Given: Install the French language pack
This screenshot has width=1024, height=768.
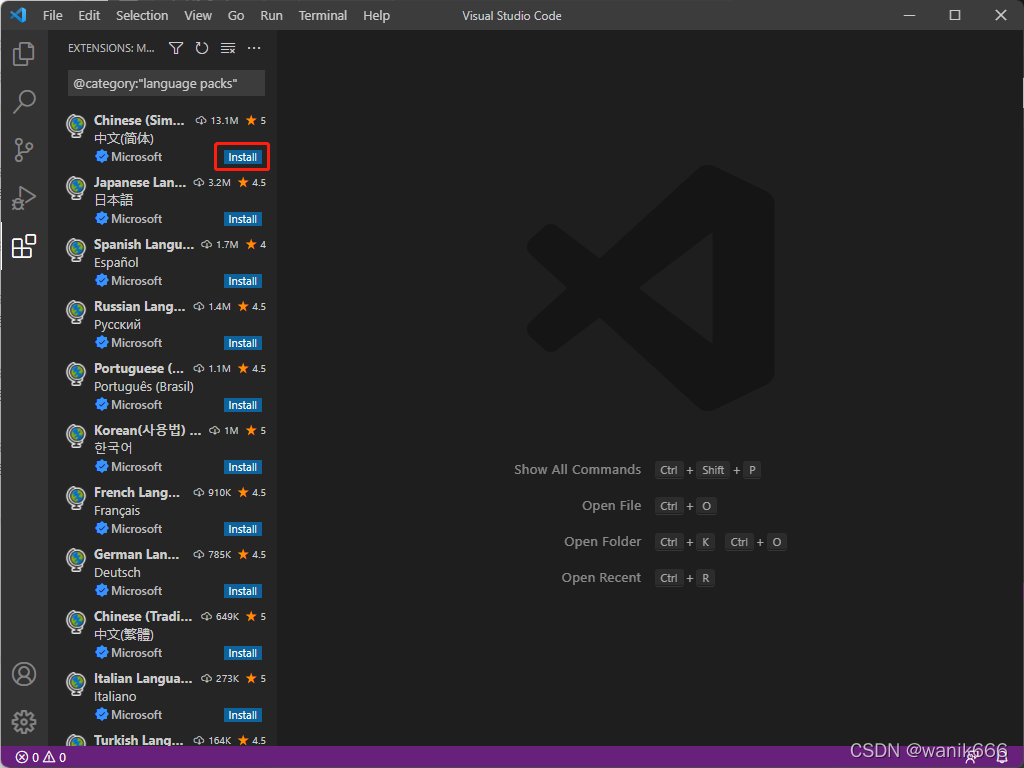Looking at the screenshot, I should pos(242,530).
